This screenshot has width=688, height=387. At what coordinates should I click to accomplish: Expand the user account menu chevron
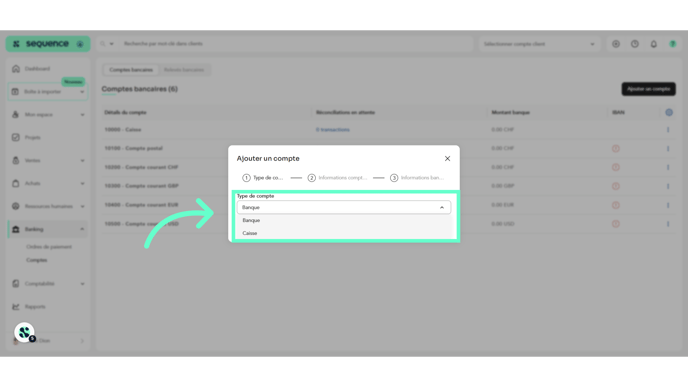click(x=82, y=341)
